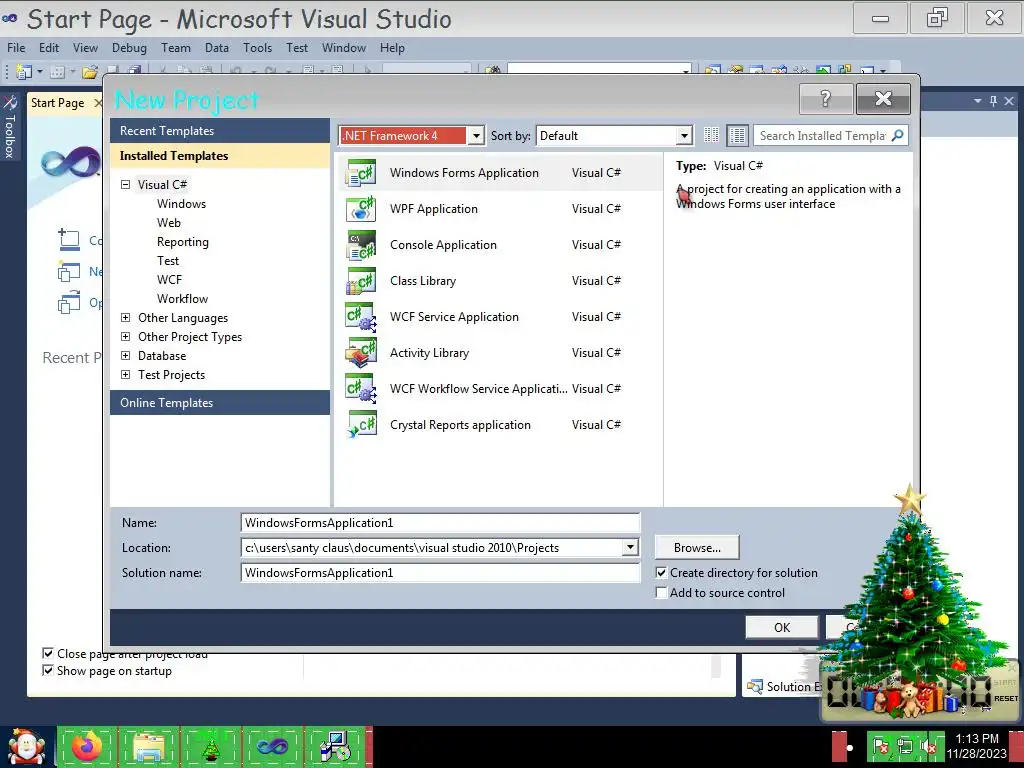Pick the WCF Workflow Service Application icon

(x=360, y=389)
